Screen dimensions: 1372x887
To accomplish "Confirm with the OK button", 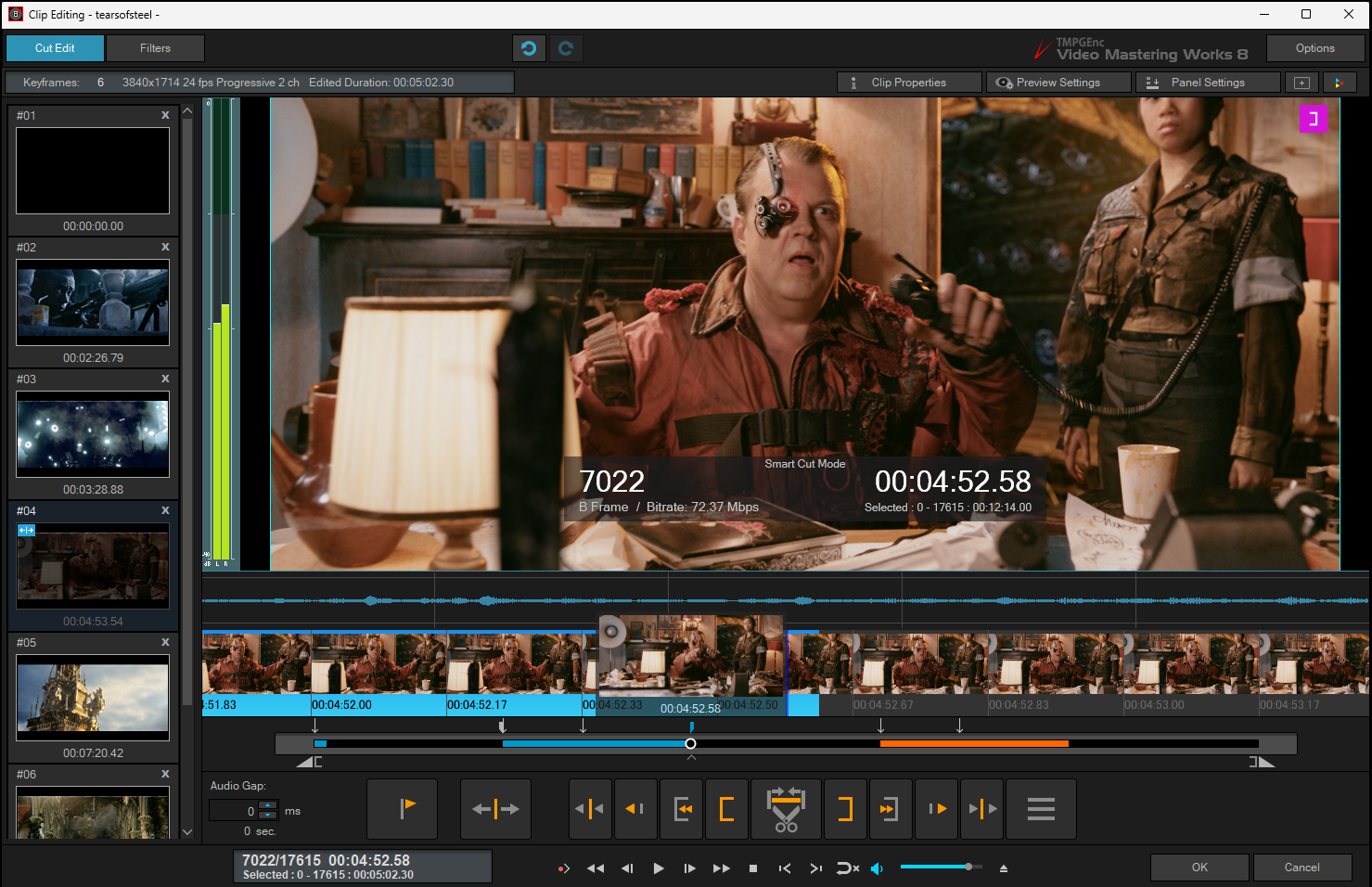I will (x=1199, y=868).
